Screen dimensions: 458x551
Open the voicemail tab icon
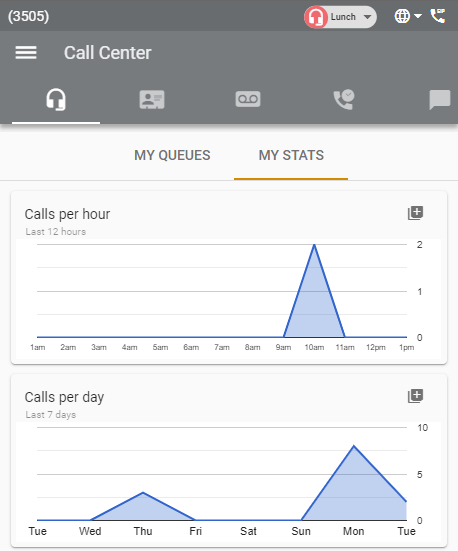click(248, 99)
